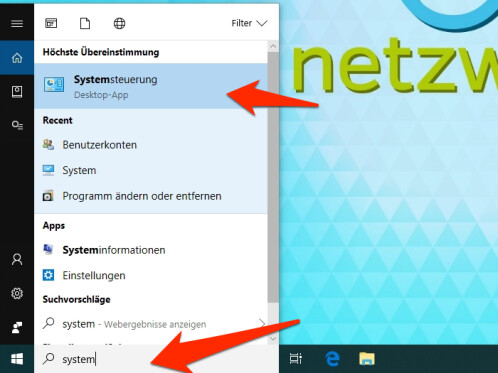Open Task View on the taskbar
Screen dimensions: 498x373
tap(296, 359)
